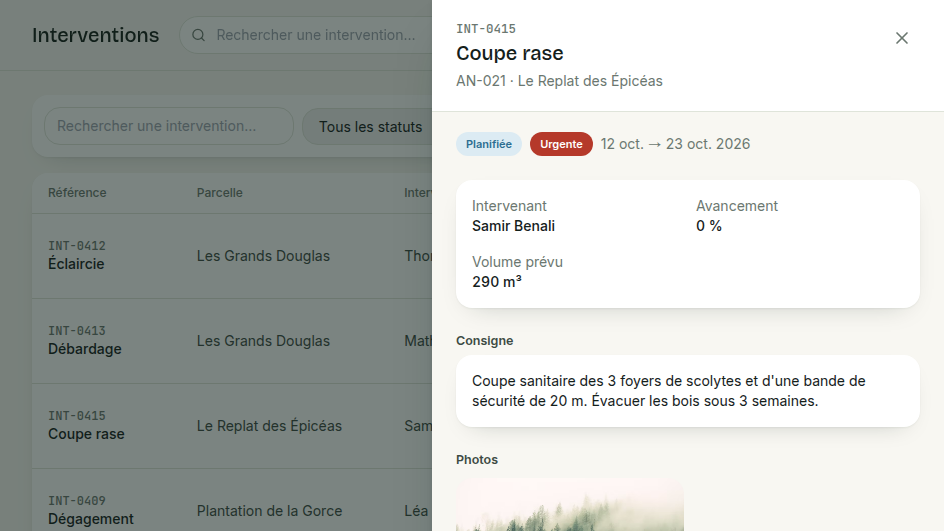Open the forest photo thumbnail
This screenshot has height=531, width=944.
tap(570, 505)
